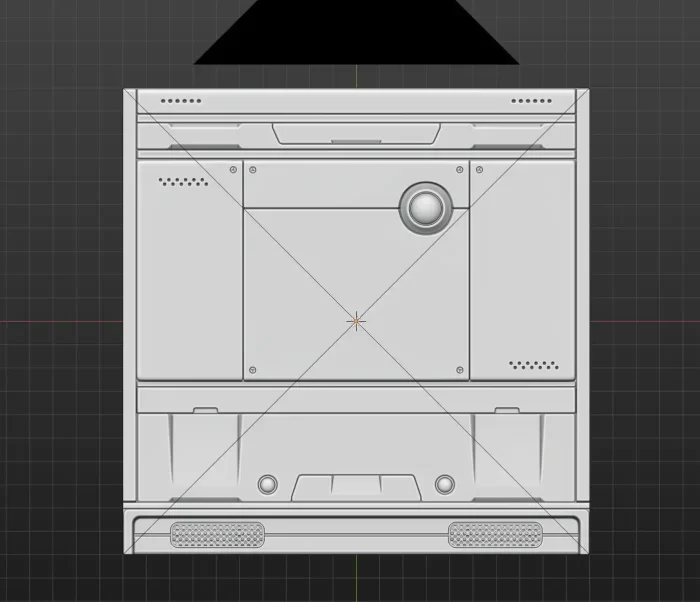Select the bottom-left mesh grille
Viewport: 700px width, 602px height.
217,535
